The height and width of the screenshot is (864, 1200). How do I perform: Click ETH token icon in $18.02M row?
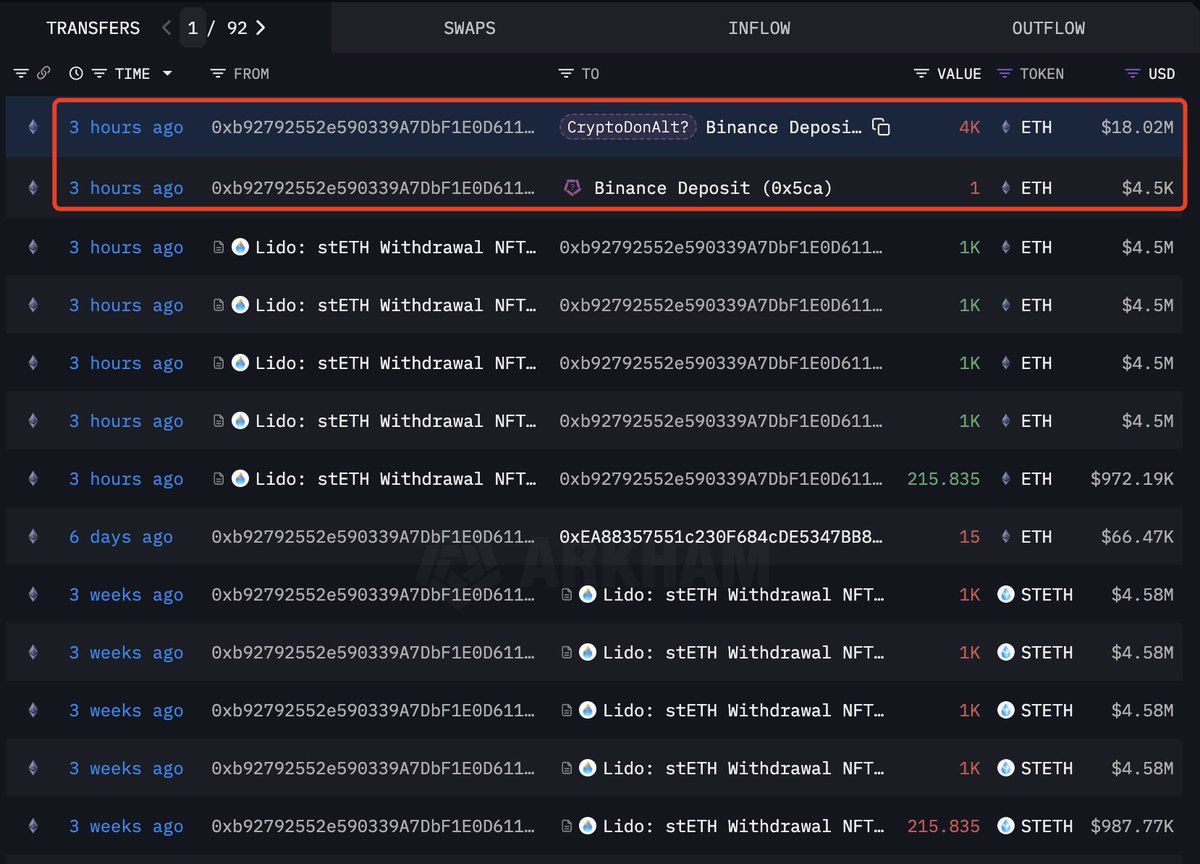[1006, 127]
